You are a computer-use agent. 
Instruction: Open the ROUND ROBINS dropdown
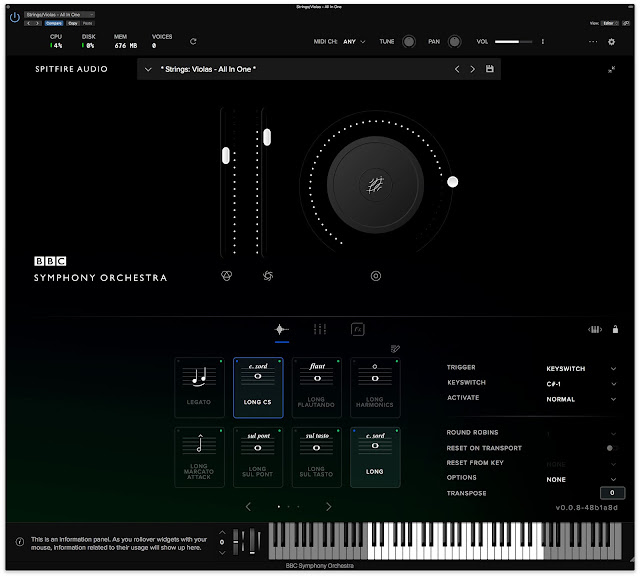pyautogui.click(x=581, y=433)
